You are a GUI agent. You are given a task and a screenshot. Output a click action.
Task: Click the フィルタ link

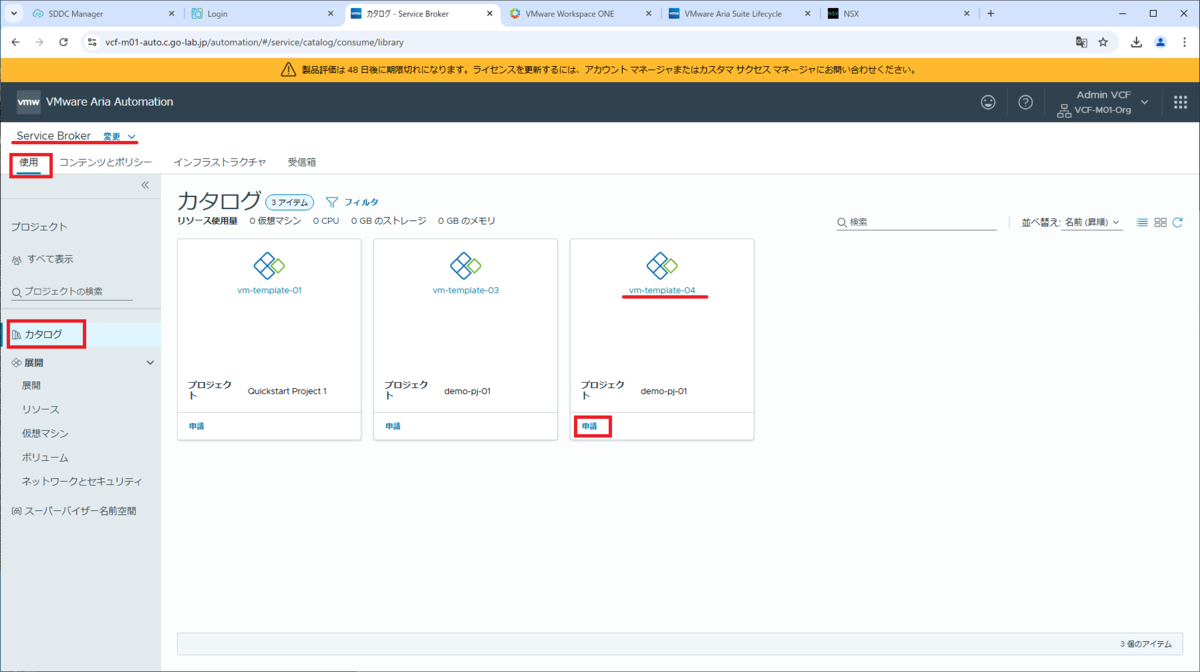(361, 202)
